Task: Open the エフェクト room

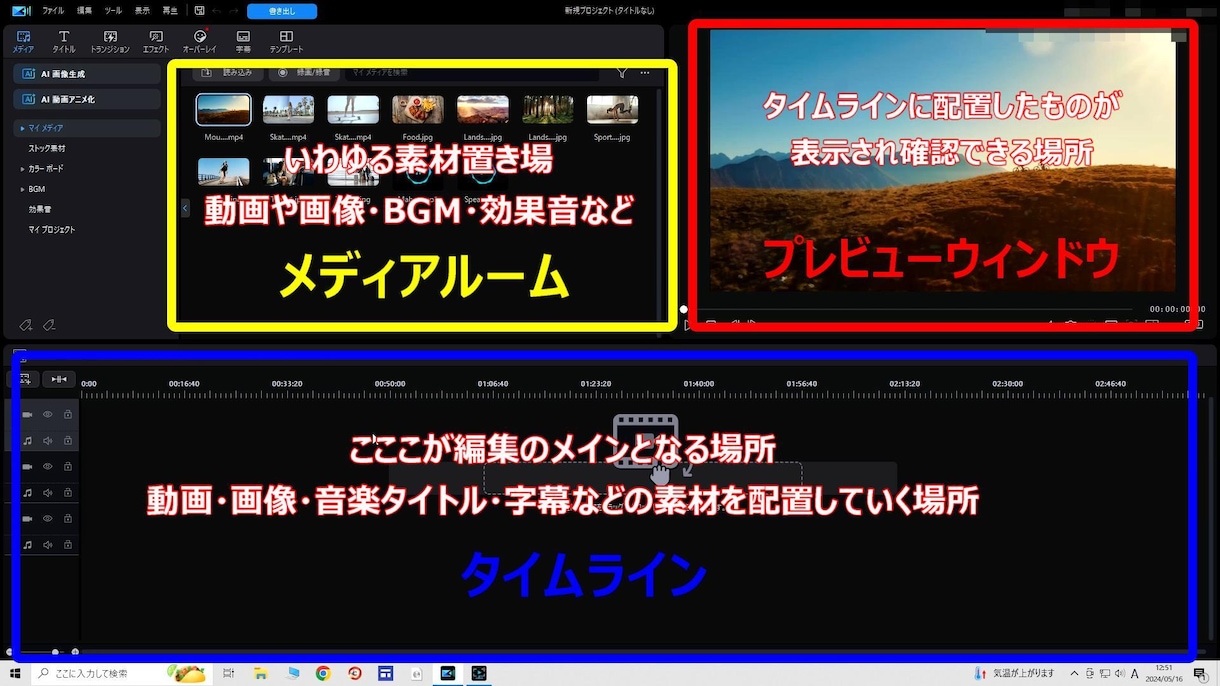Action: click(x=156, y=41)
